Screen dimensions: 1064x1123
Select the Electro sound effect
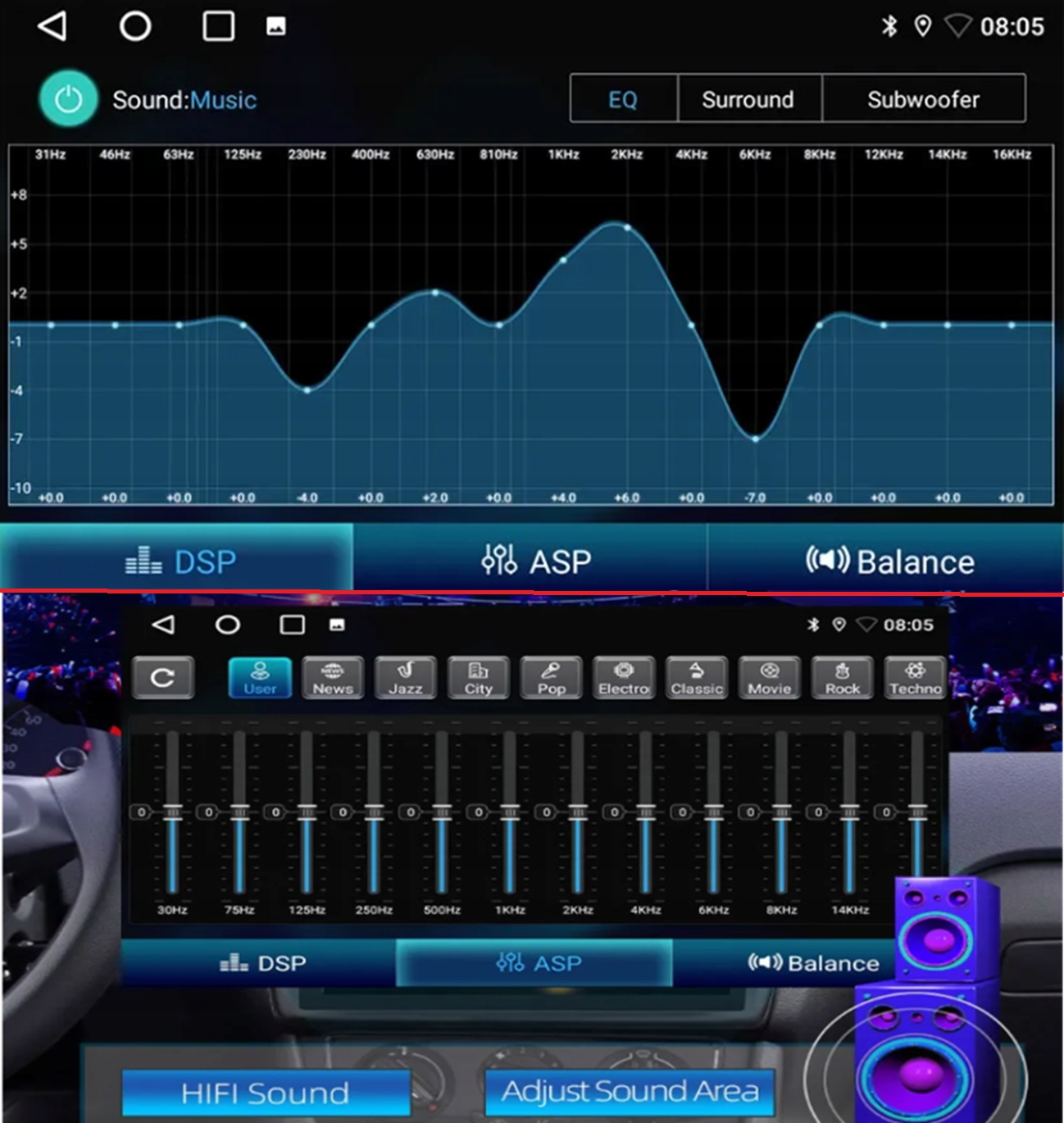[x=623, y=678]
